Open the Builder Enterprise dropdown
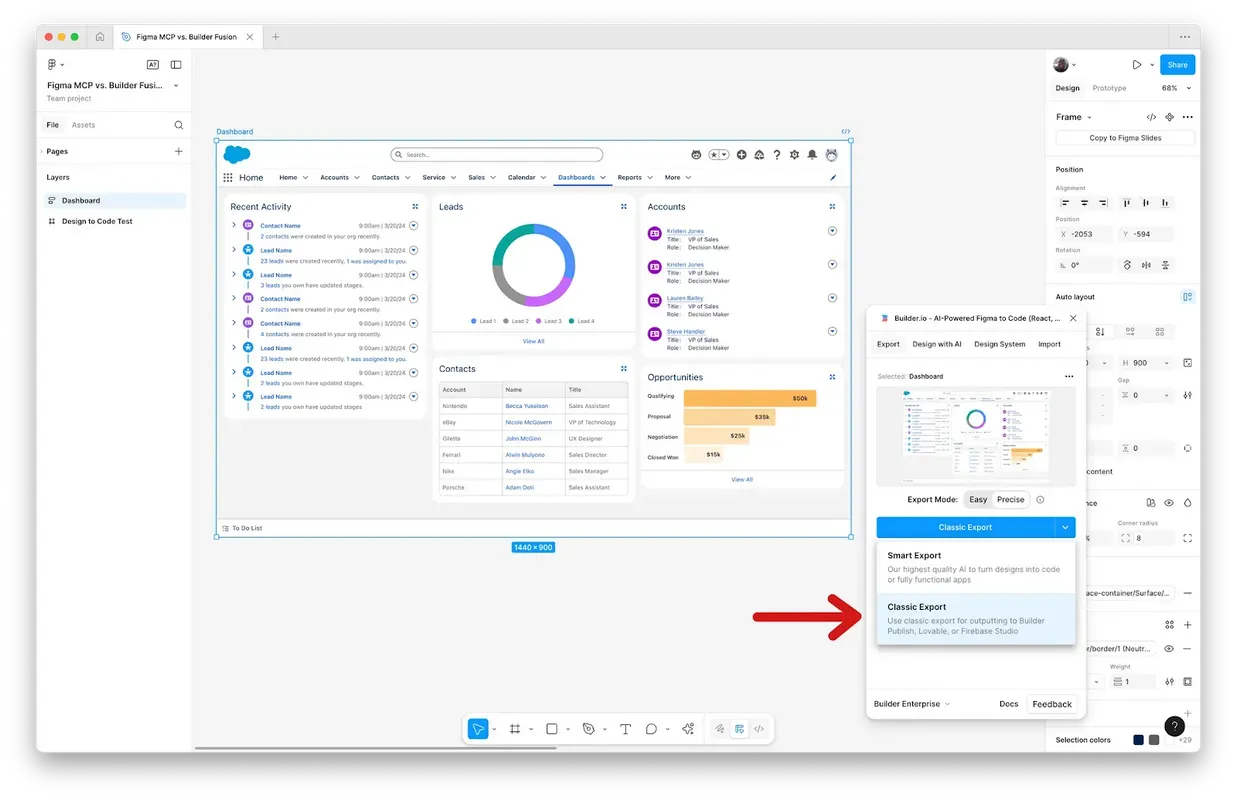This screenshot has height=800, width=1237. click(x=911, y=704)
